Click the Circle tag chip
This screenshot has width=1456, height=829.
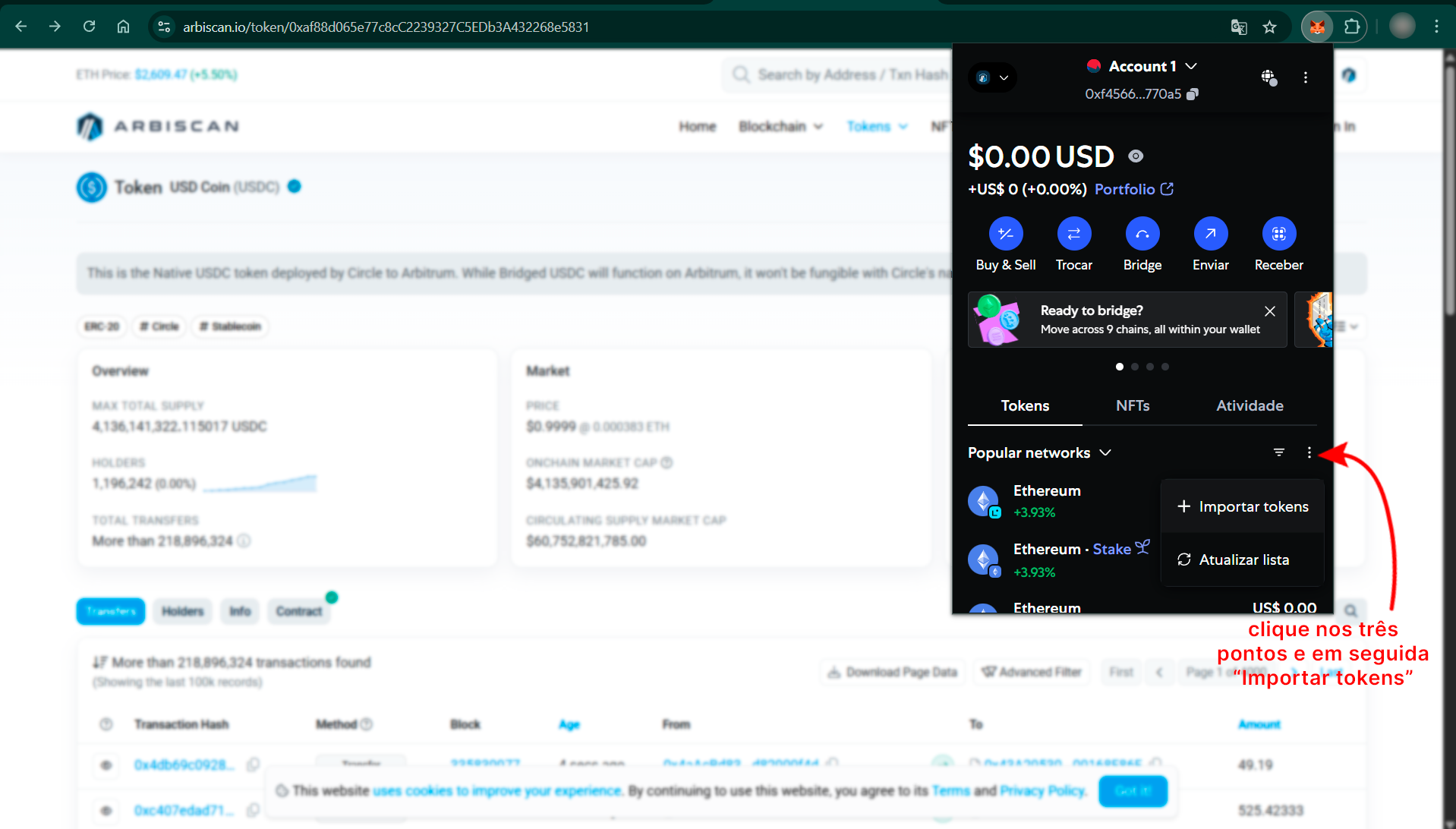click(x=159, y=326)
